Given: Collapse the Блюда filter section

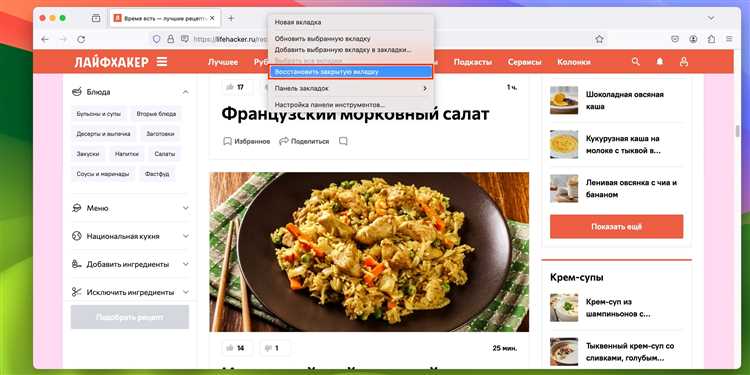Looking at the screenshot, I should pos(186,92).
